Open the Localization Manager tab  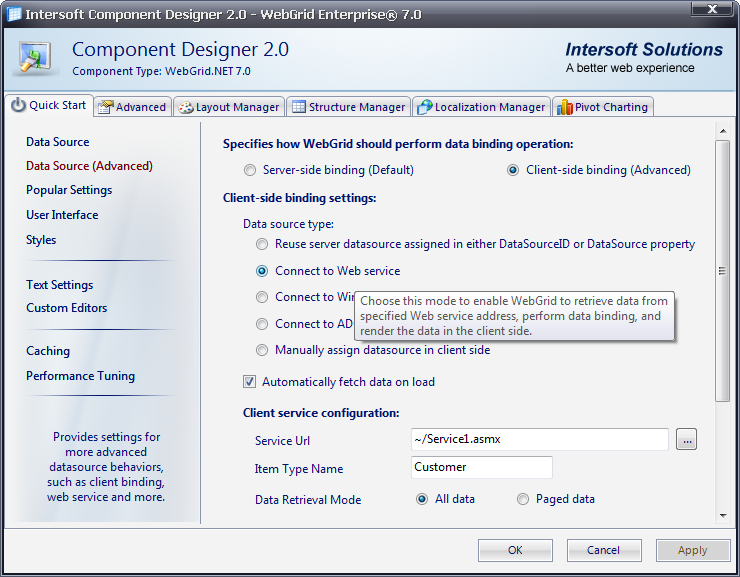tap(481, 107)
